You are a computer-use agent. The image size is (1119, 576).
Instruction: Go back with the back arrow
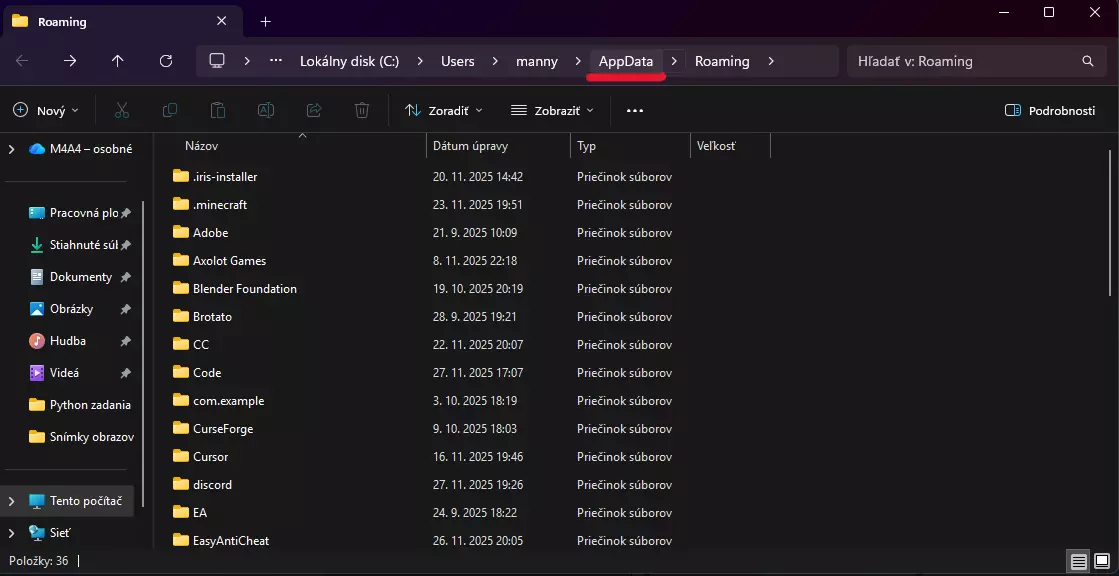coord(22,61)
